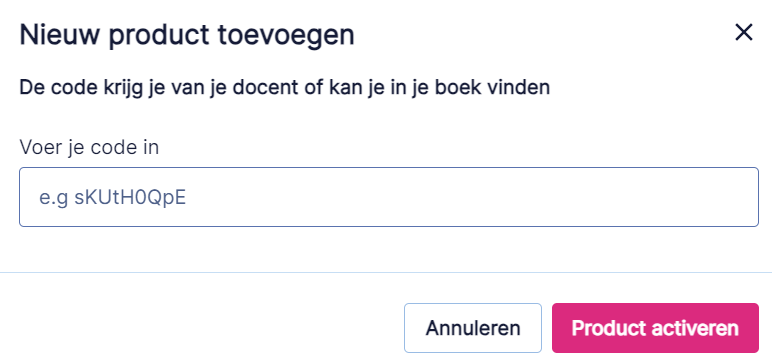The height and width of the screenshot is (362, 772).
Task: Click the Voer je code in label
Action: [x=89, y=147]
